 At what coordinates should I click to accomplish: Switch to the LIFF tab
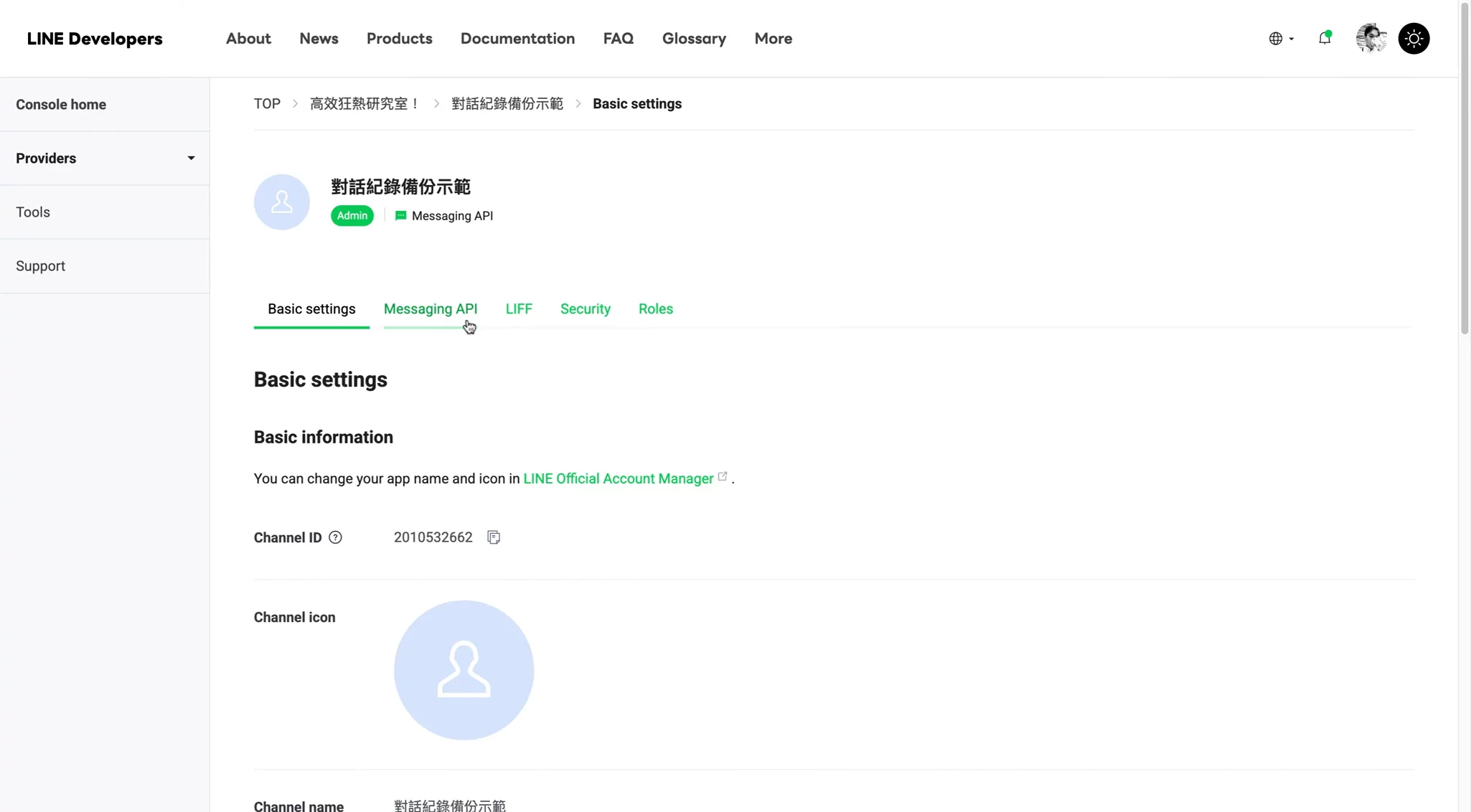click(x=519, y=309)
